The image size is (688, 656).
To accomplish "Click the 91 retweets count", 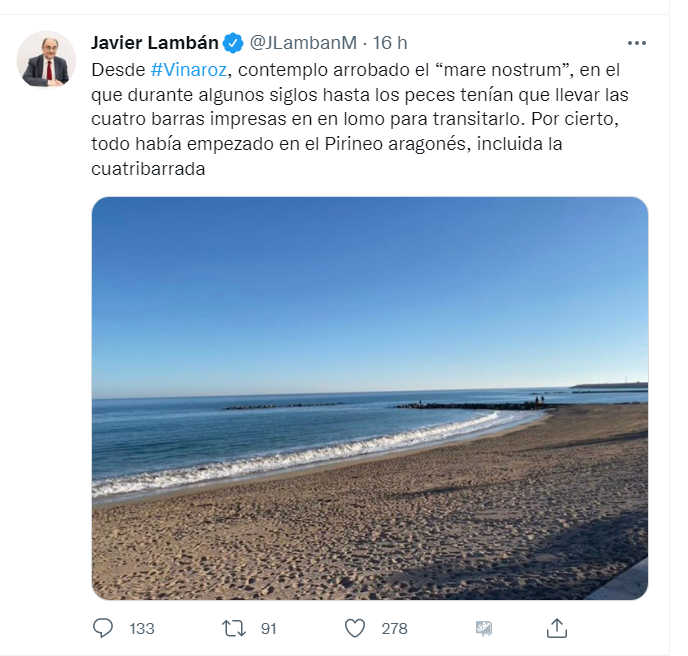I will tap(269, 628).
